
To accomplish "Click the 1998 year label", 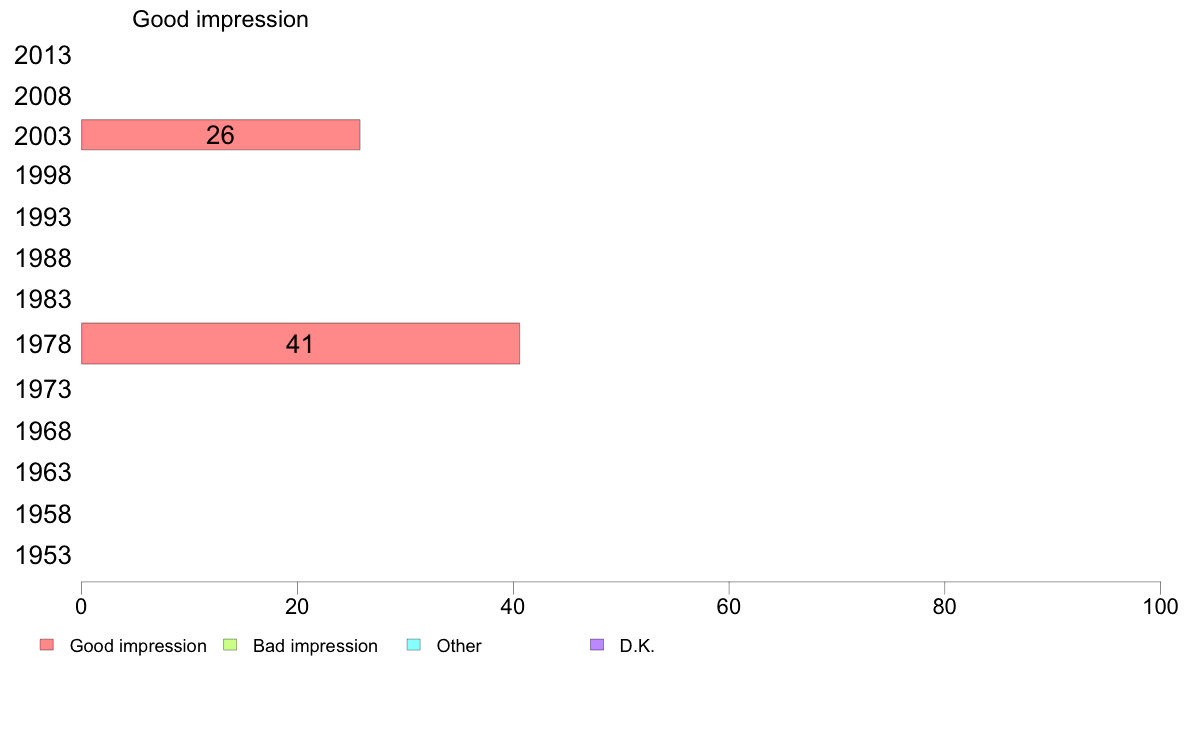I will click(43, 176).
